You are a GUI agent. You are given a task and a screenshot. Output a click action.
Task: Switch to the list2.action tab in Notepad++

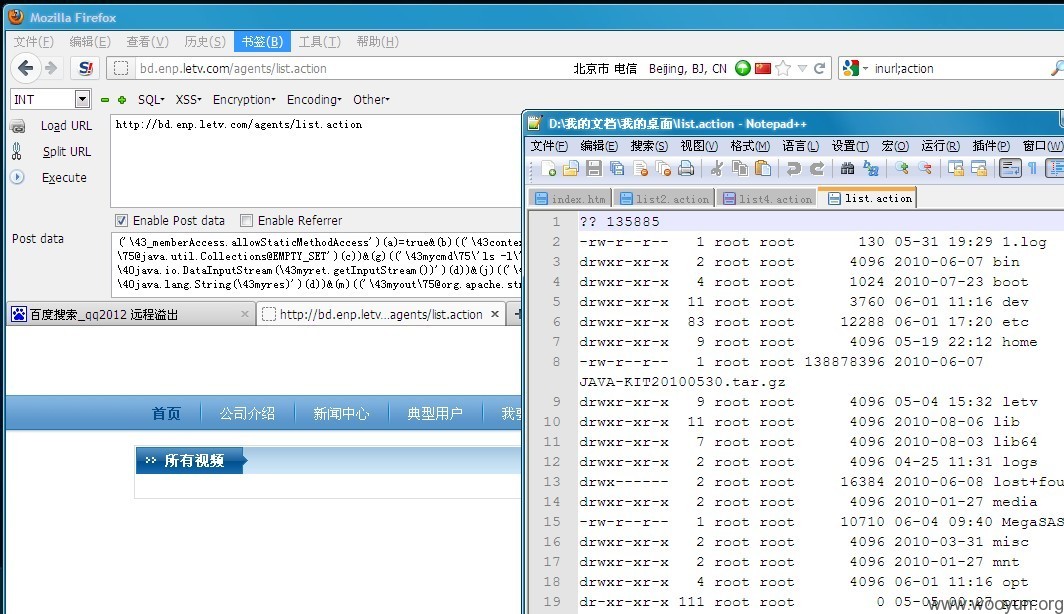(665, 199)
